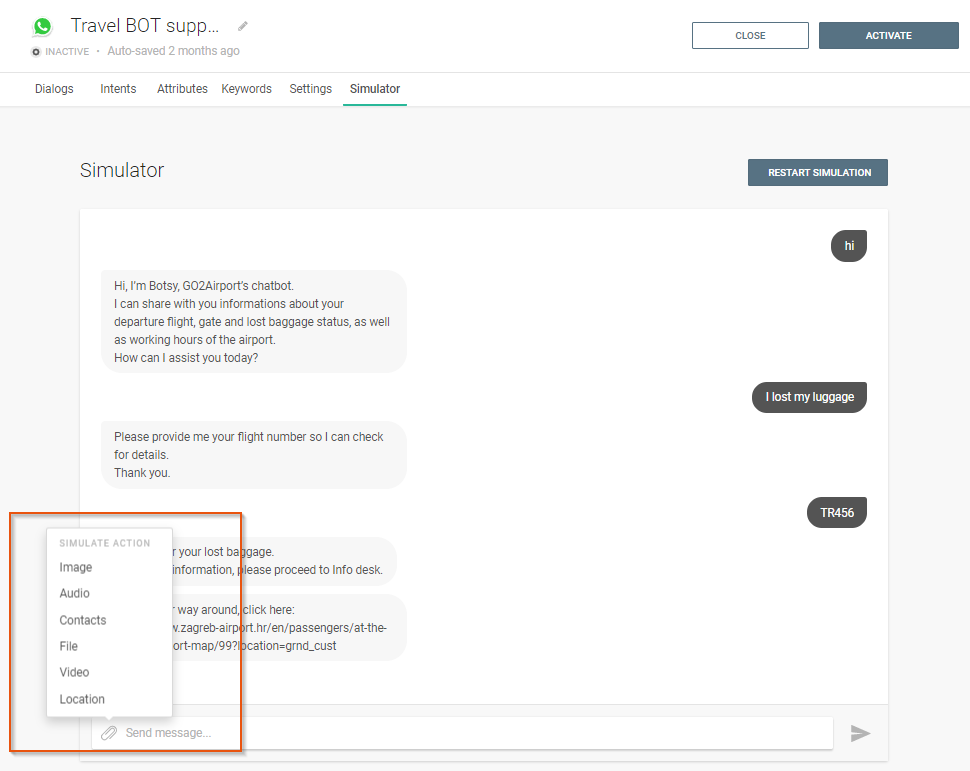This screenshot has height=771, width=970.
Task: Open the Dialogs tab
Action: pos(54,89)
